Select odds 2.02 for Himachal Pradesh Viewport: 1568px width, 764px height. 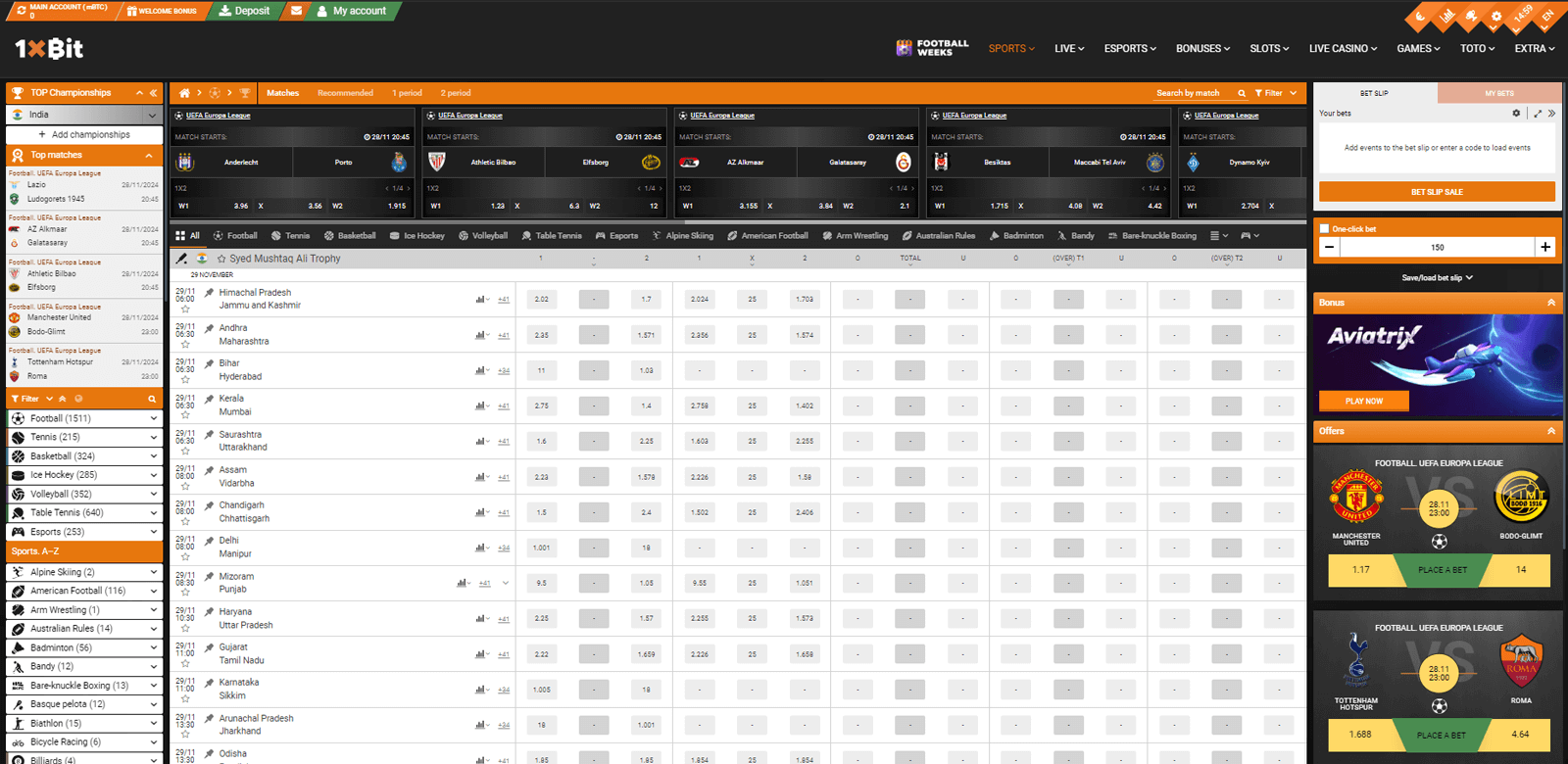click(x=541, y=300)
